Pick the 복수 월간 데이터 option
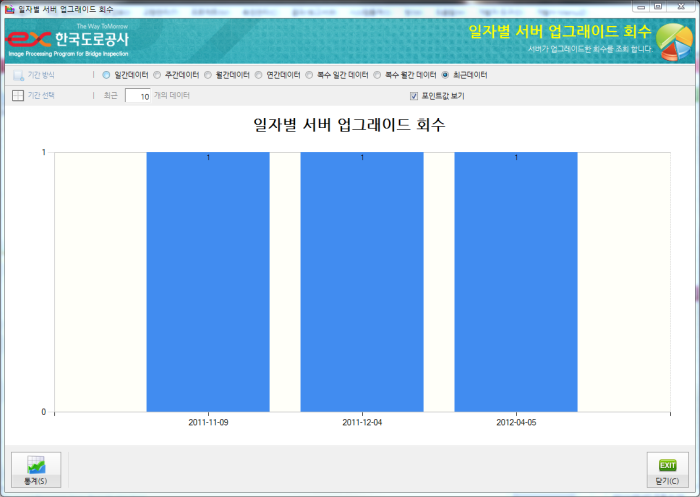 pyautogui.click(x=378, y=75)
